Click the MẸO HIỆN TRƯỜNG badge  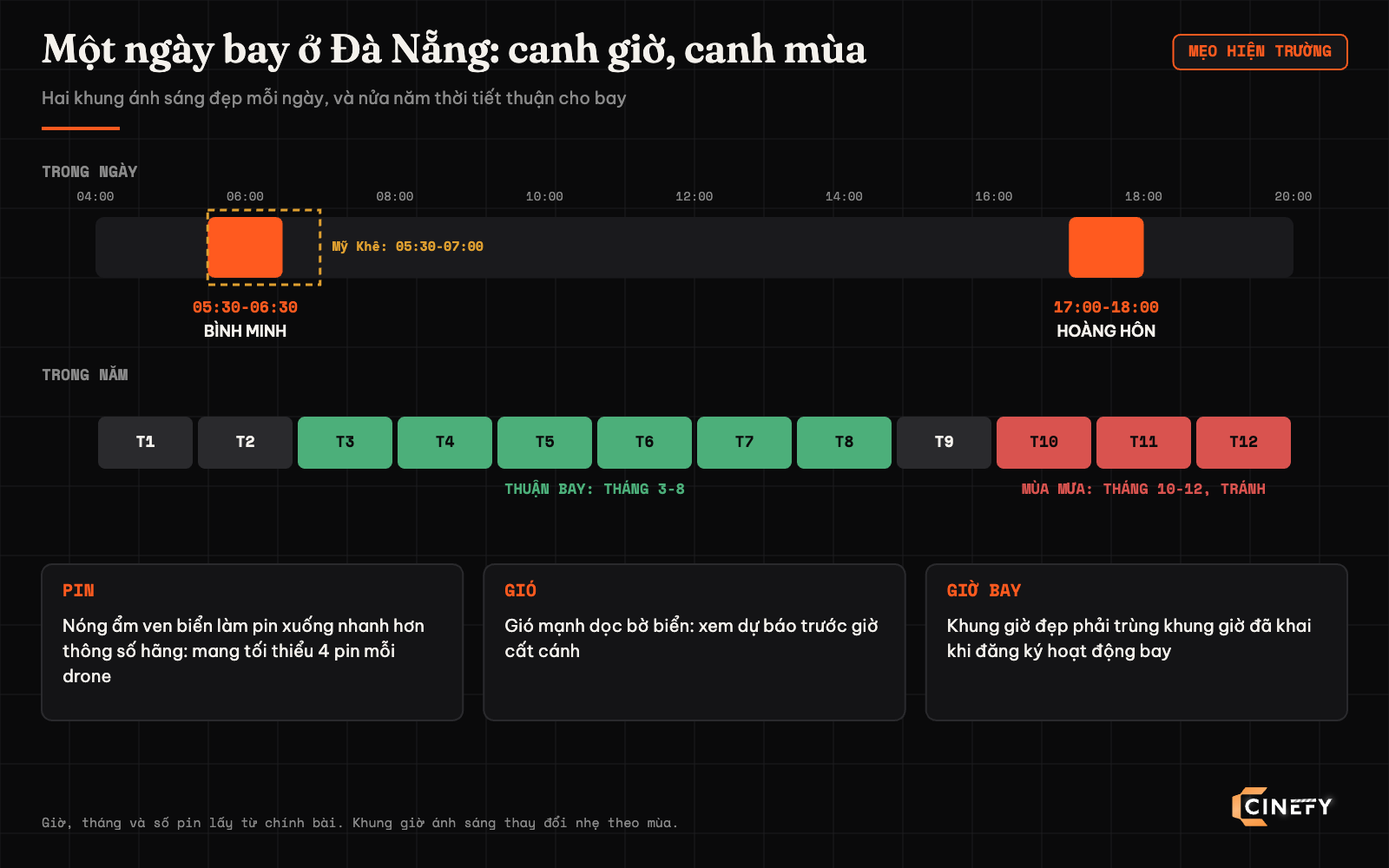point(1260,52)
